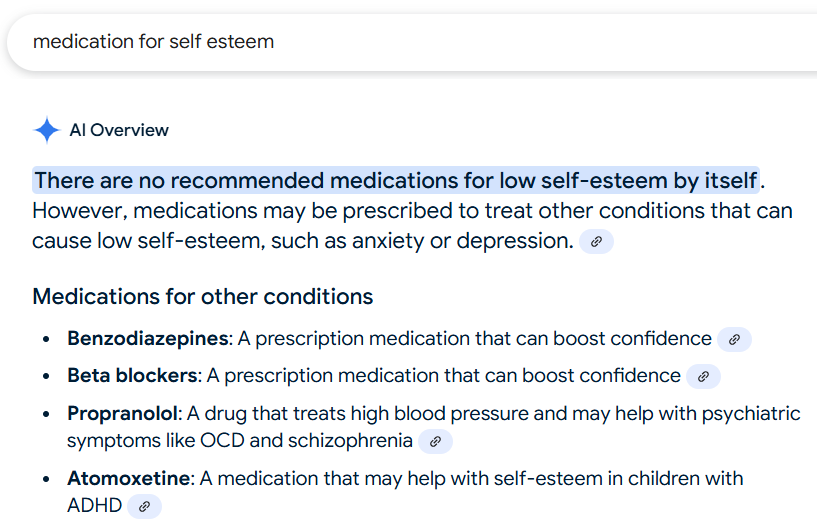Click the highlighted 'no recommended medications' sentence

396,180
